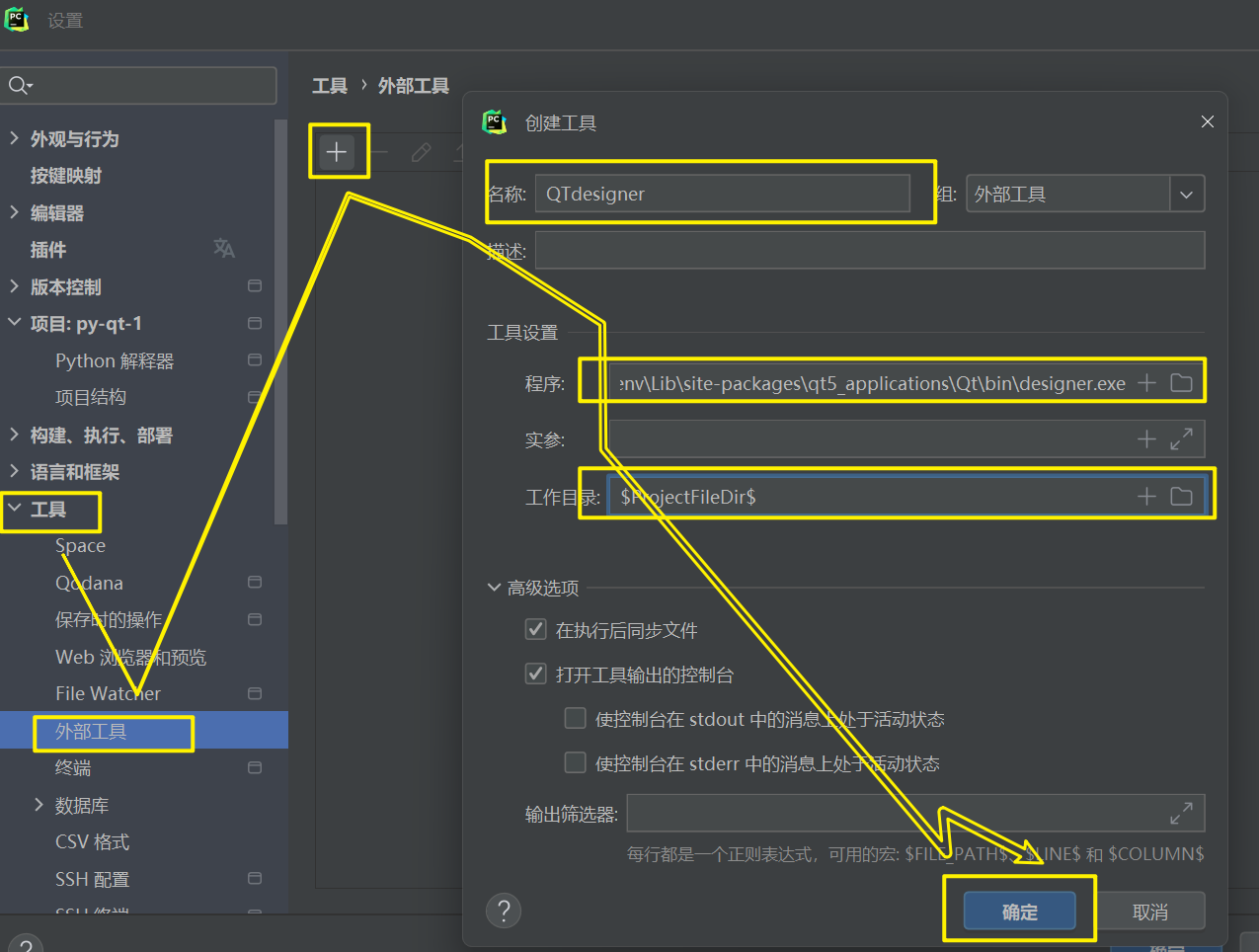Insert macro in arguments field
Screen dimensions: 1259x952
(1146, 439)
